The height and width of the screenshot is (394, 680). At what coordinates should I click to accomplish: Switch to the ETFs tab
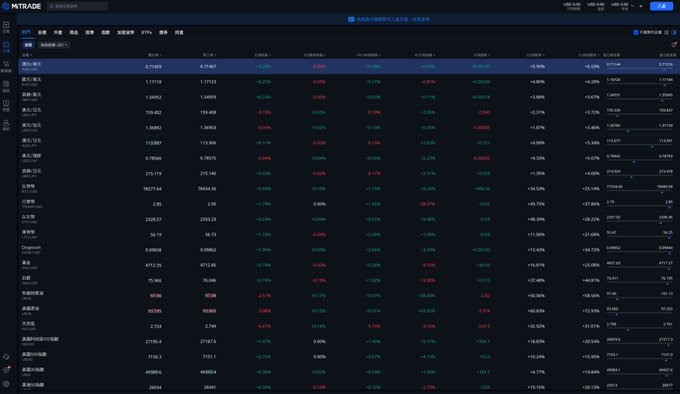(147, 33)
